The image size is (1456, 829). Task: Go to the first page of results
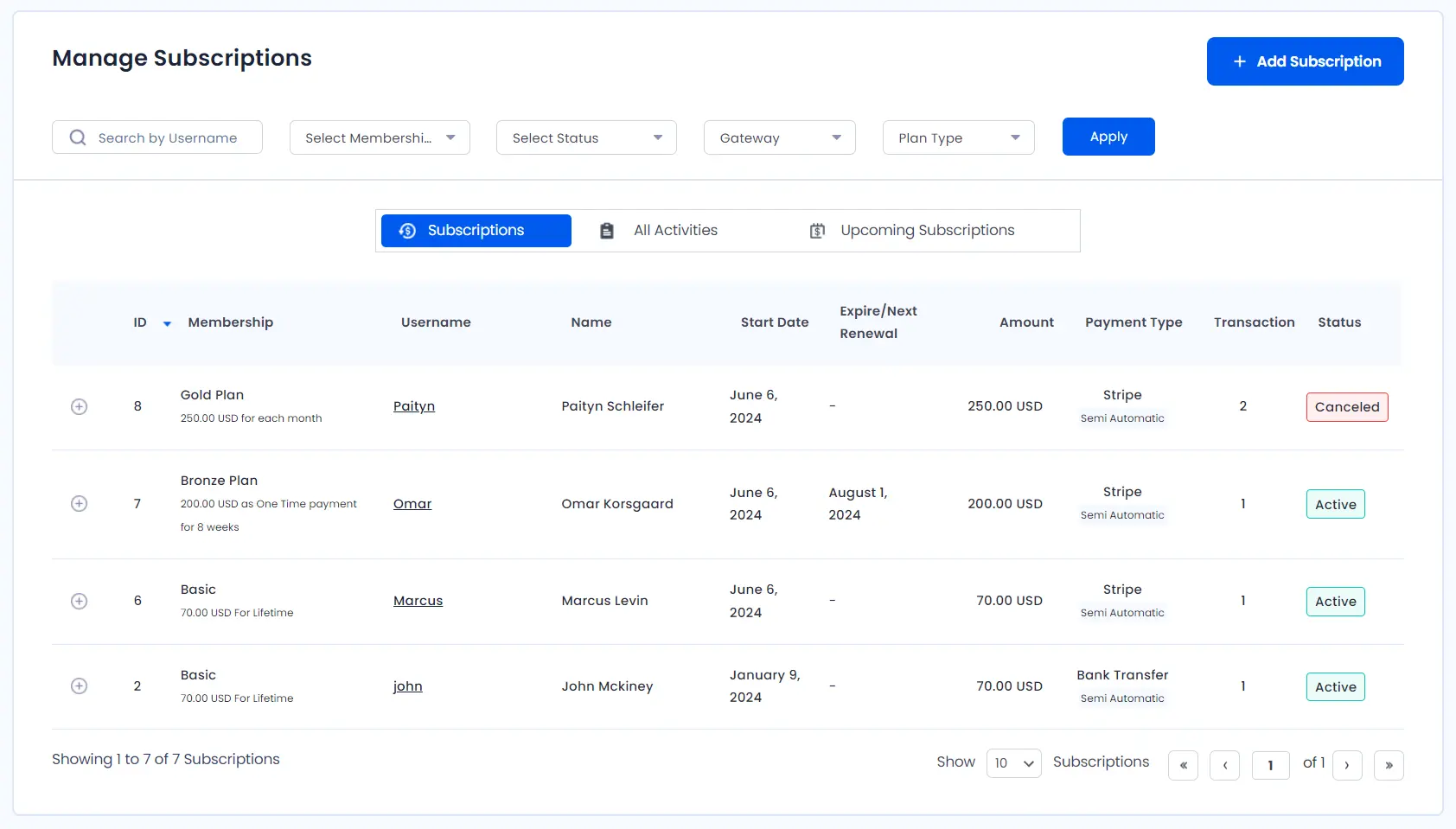coord(1183,765)
